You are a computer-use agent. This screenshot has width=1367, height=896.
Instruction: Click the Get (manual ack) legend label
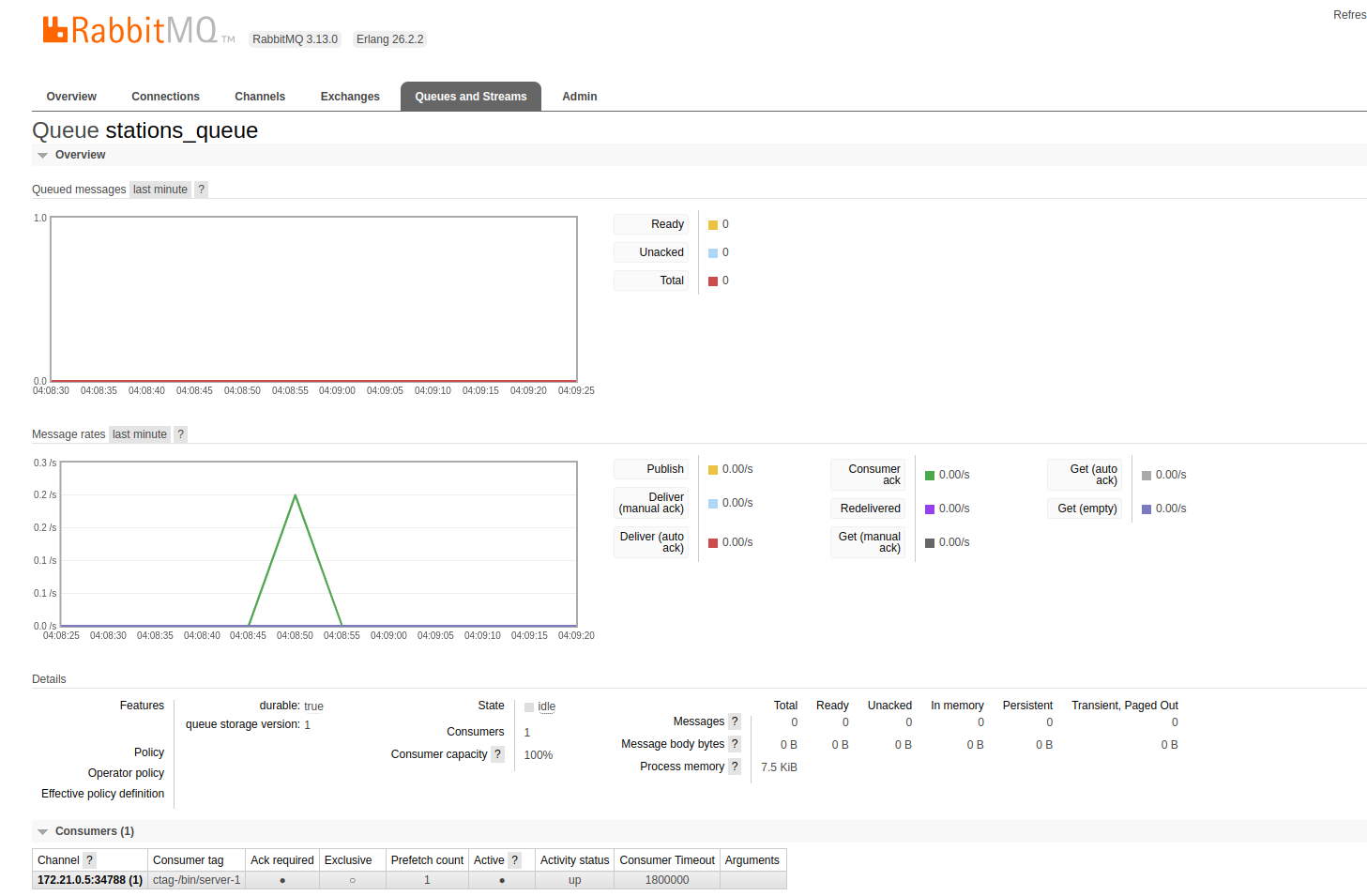click(869, 542)
